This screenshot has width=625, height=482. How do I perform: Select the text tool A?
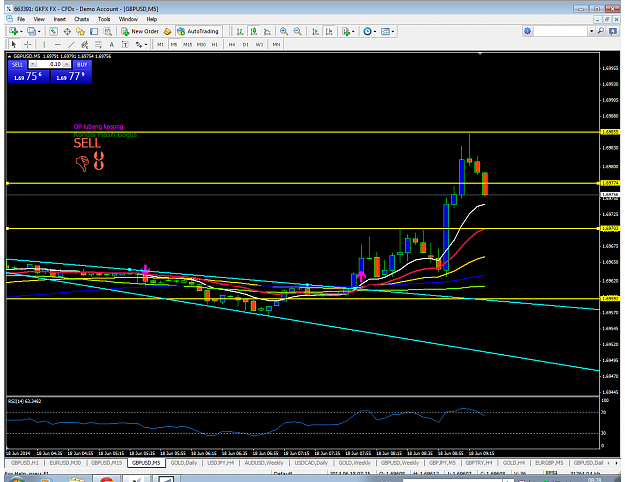tap(112, 44)
